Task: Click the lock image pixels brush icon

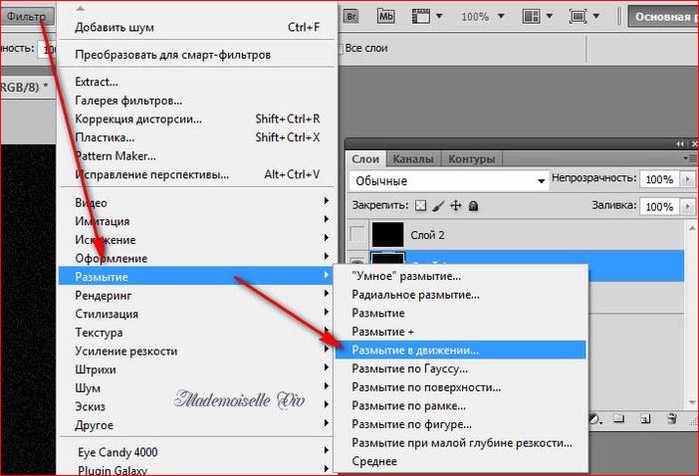Action: [x=438, y=206]
